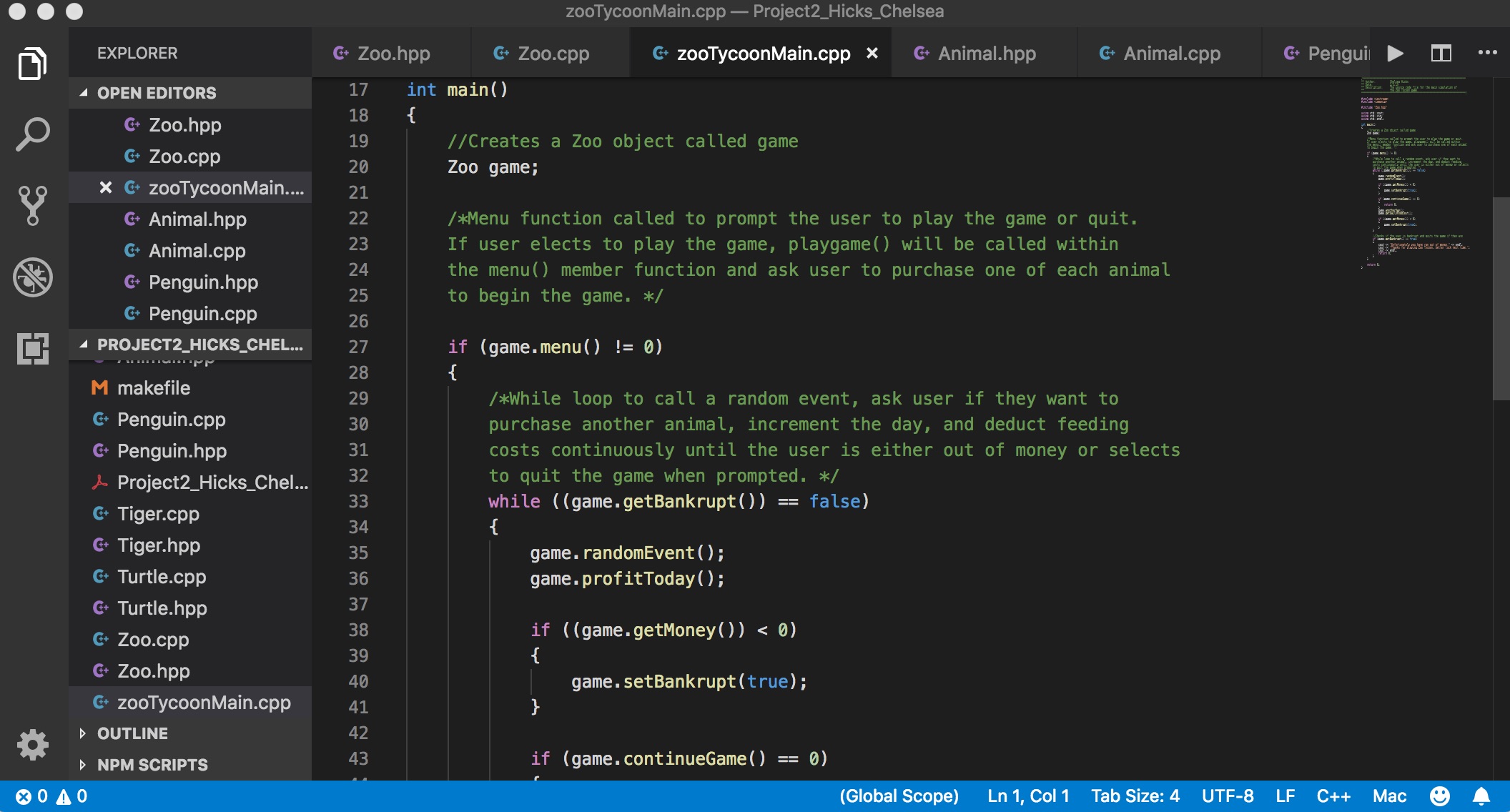
Task: Click the editor vertical scrollbar
Action: (1501, 297)
